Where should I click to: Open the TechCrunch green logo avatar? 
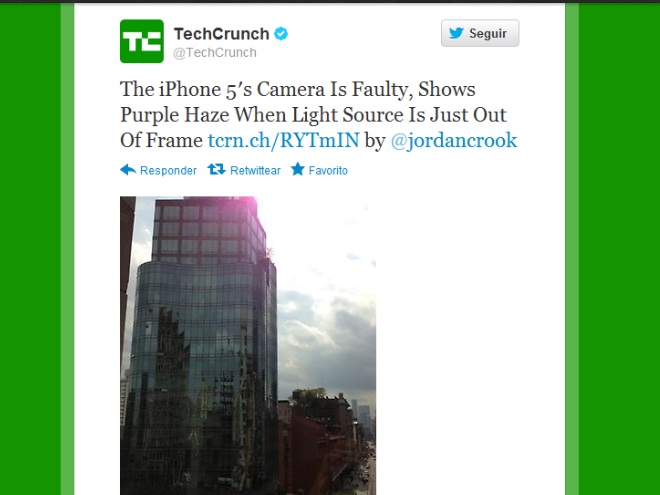(x=142, y=41)
